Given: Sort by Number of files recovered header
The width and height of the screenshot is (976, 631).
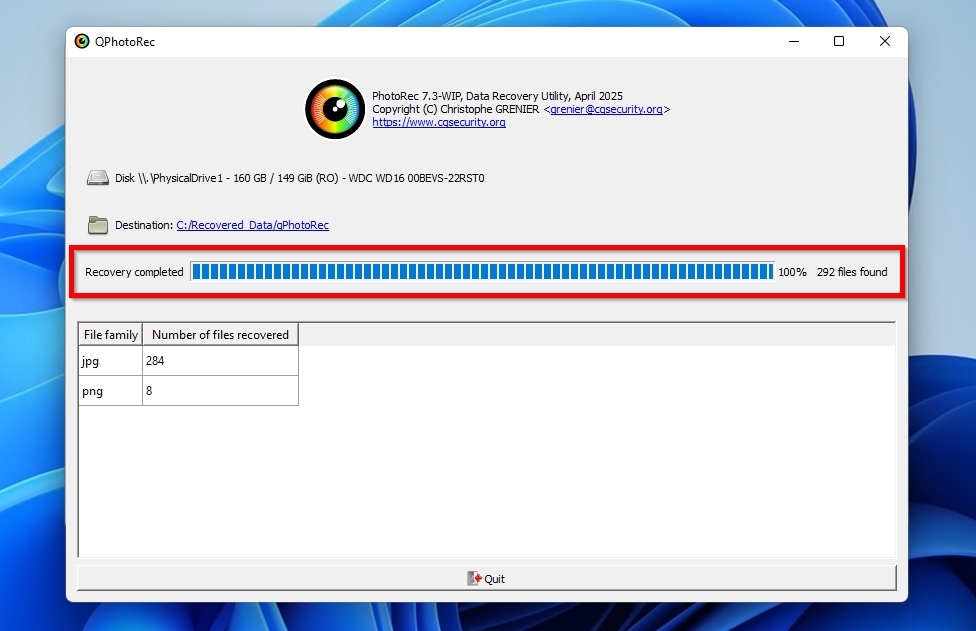Looking at the screenshot, I should [x=220, y=334].
